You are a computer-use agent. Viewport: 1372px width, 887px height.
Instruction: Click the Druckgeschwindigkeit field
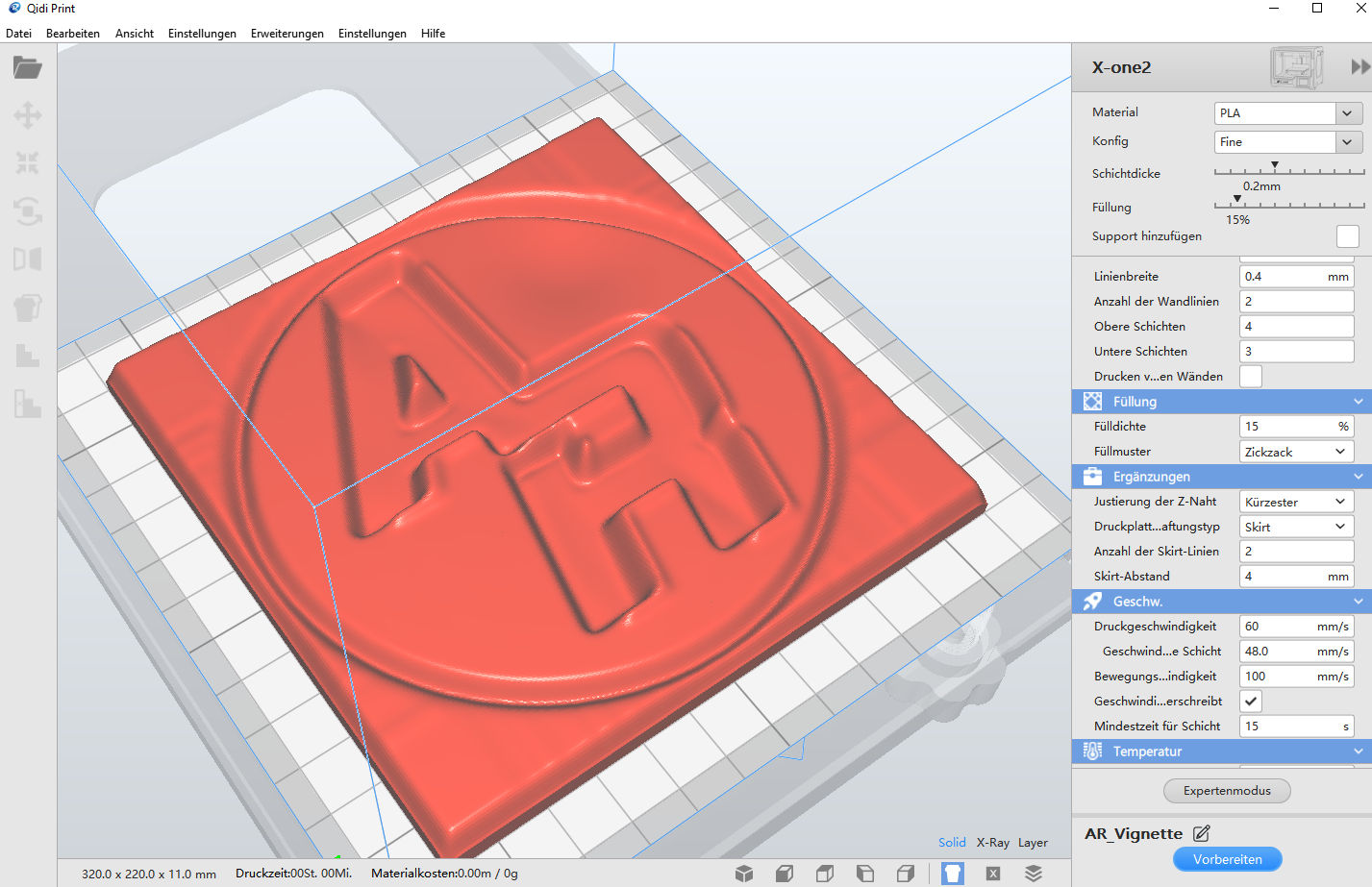click(x=1297, y=627)
